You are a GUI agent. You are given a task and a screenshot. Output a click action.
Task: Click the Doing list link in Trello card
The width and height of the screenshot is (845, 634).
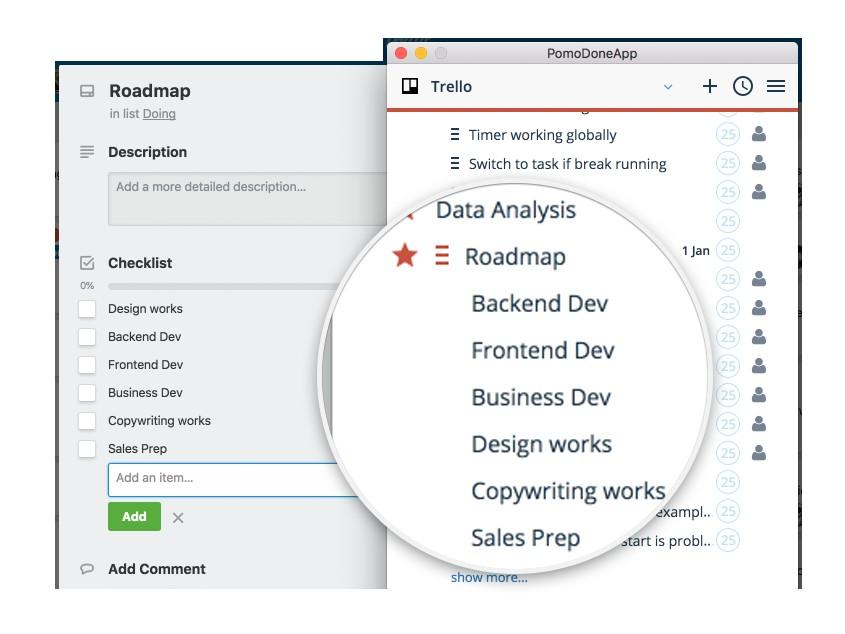tap(159, 114)
